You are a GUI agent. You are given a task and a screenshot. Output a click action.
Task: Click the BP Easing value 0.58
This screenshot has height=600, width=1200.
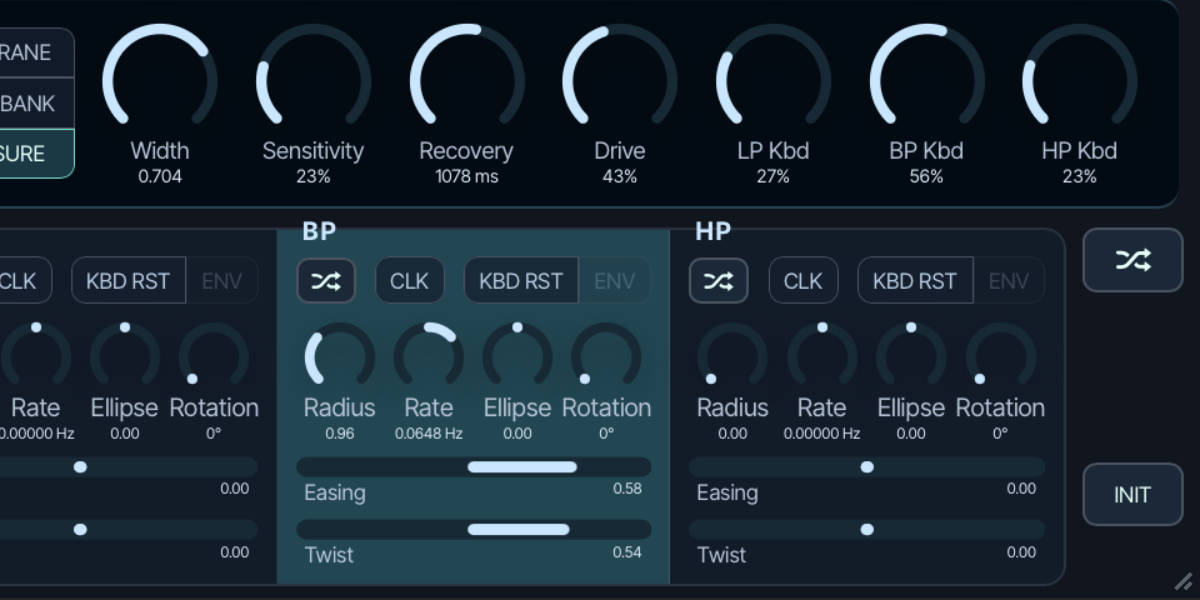click(627, 488)
